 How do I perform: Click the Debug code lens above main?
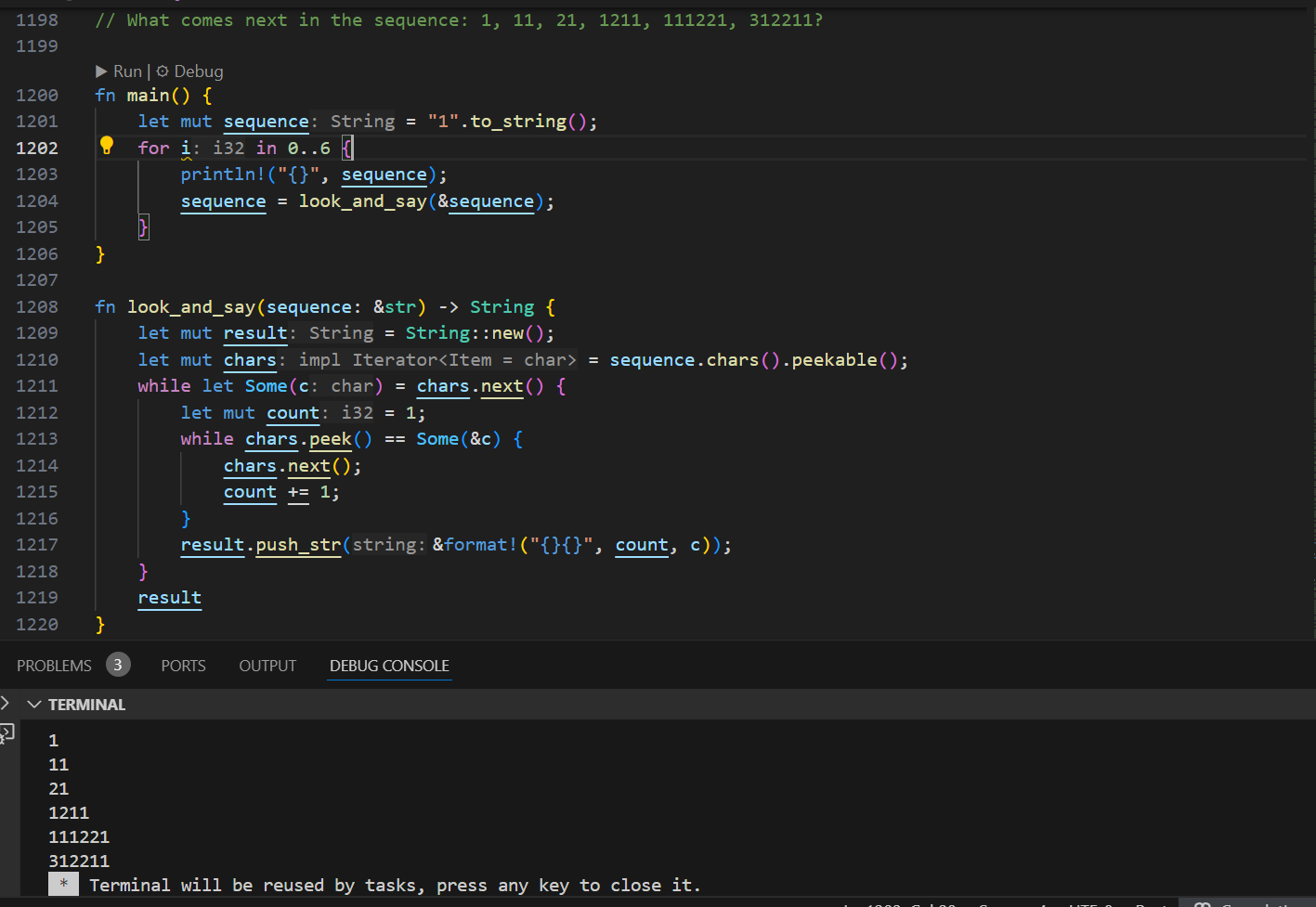(190, 71)
